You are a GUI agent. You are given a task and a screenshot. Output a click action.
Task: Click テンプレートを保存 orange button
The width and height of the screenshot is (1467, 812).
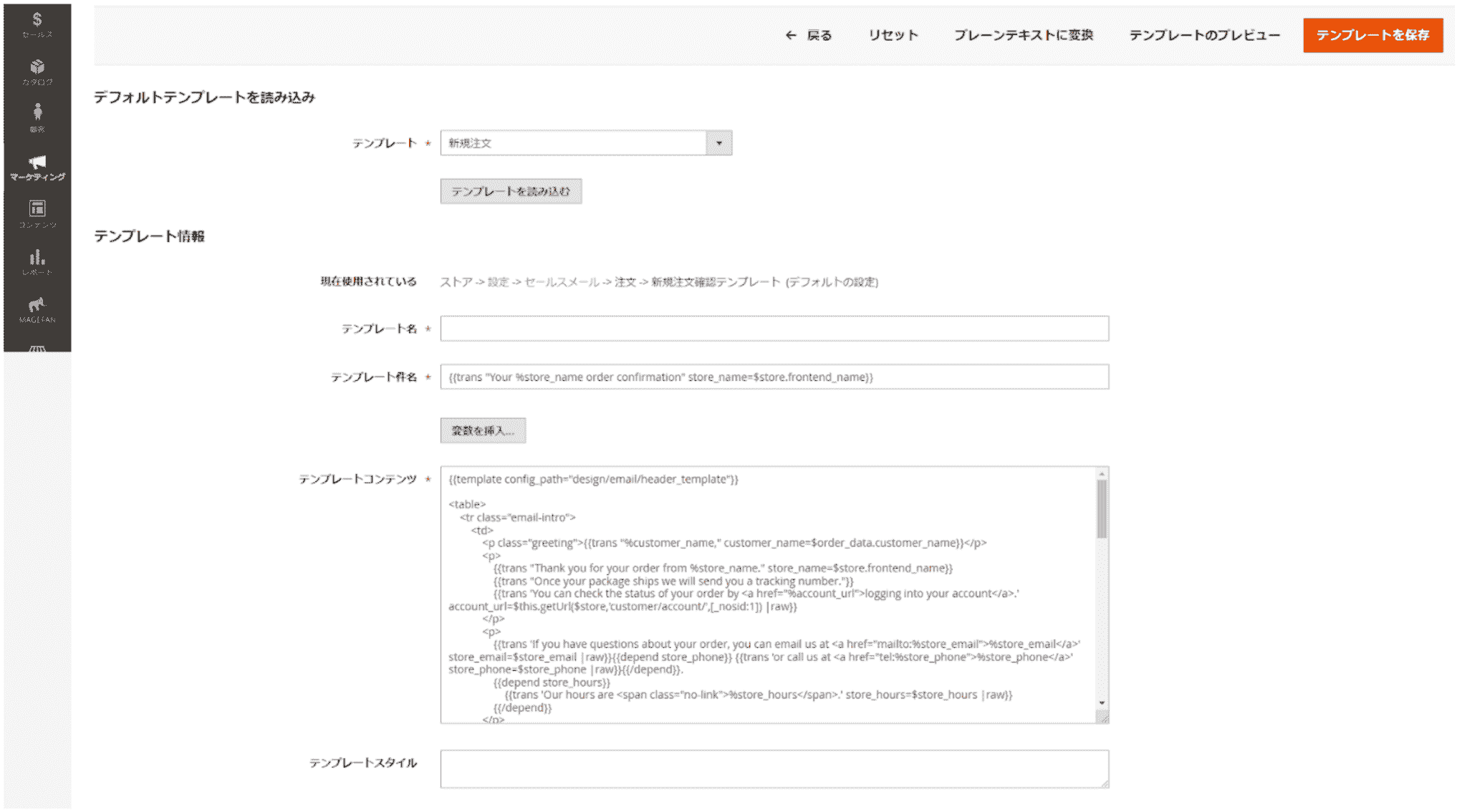pyautogui.click(x=1372, y=35)
